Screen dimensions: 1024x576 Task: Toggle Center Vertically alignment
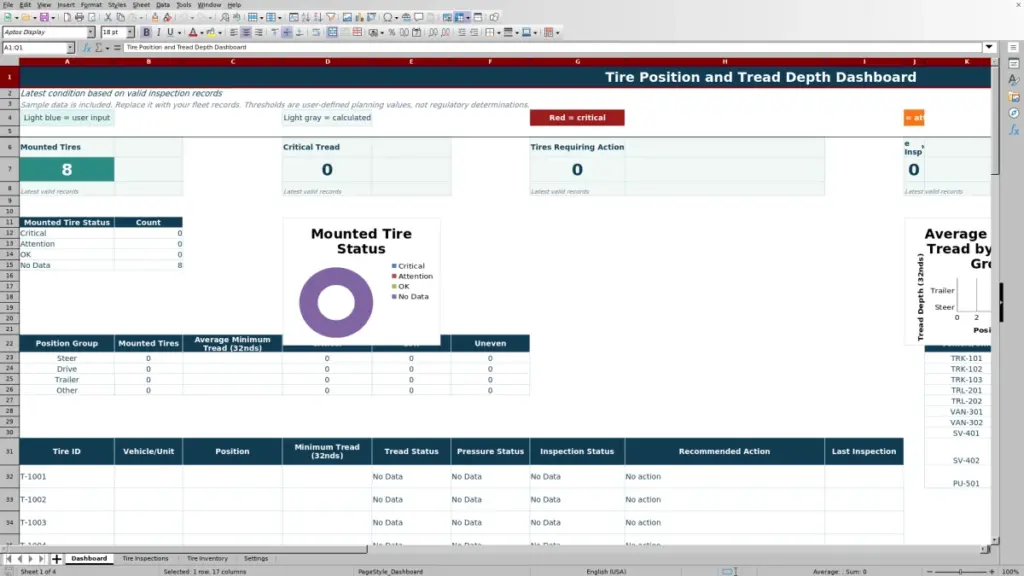[287, 32]
